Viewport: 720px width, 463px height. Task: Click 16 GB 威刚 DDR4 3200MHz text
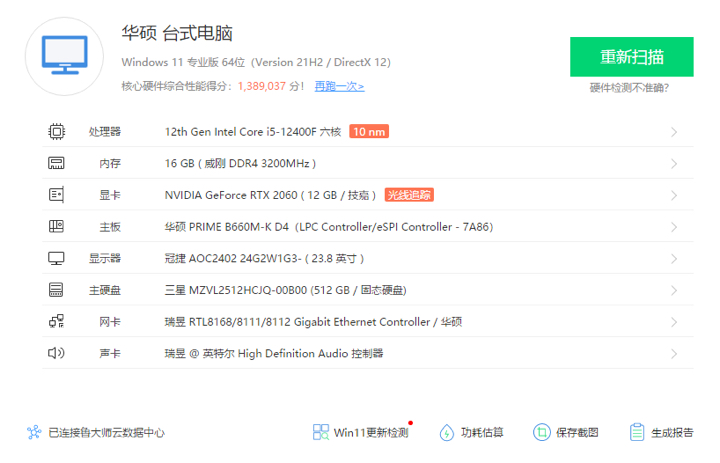(x=240, y=164)
